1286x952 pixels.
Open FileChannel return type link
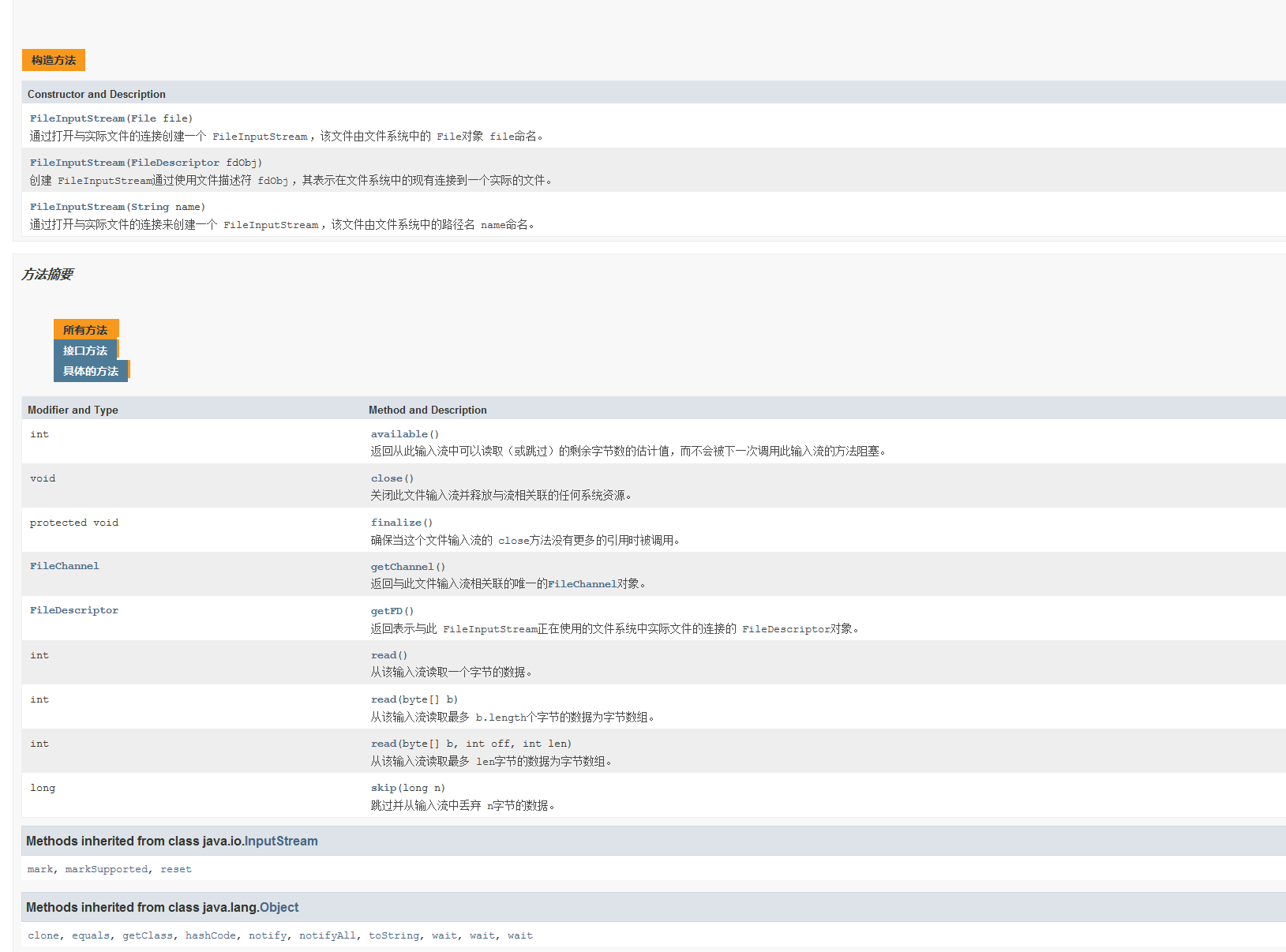[65, 566]
